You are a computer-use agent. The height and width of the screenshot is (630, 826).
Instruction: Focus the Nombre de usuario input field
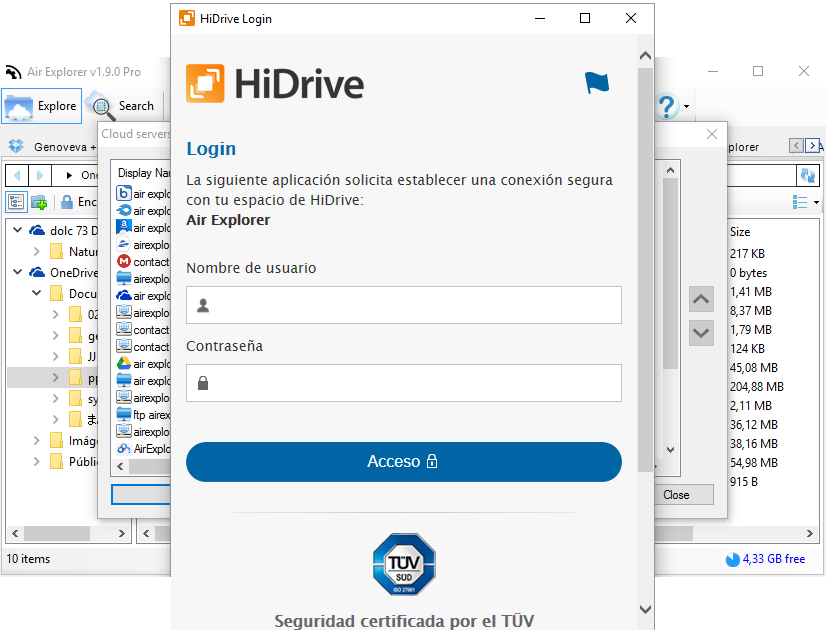coord(404,305)
